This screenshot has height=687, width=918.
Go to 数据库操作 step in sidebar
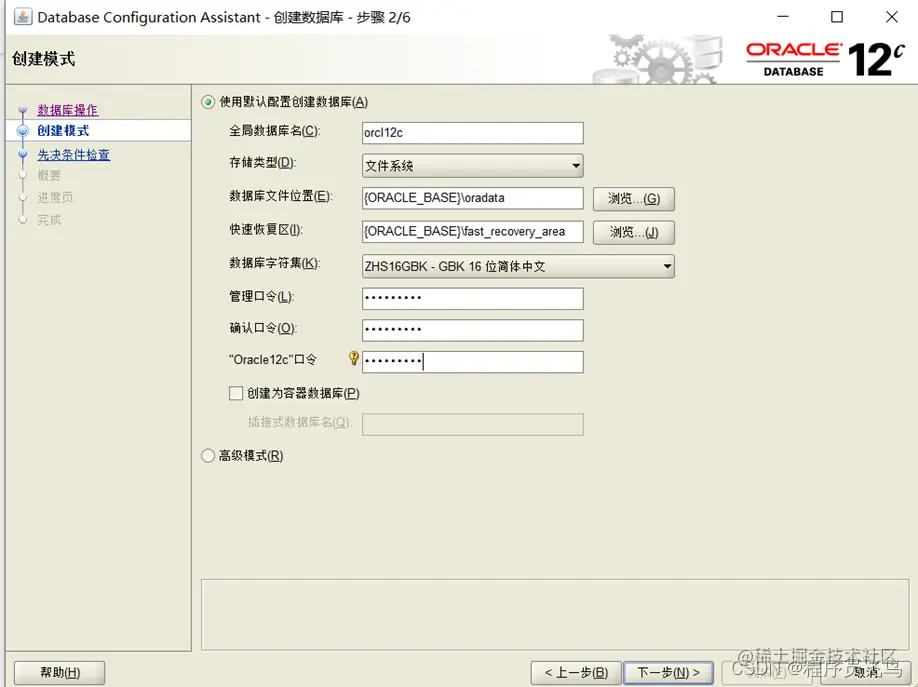(67, 110)
